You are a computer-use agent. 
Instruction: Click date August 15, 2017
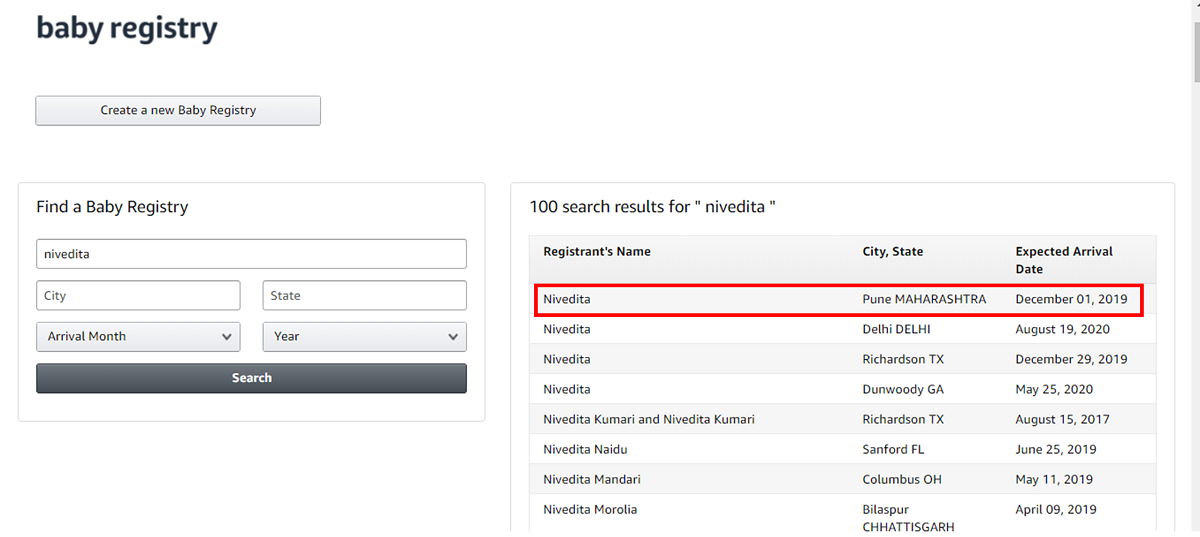1063,419
